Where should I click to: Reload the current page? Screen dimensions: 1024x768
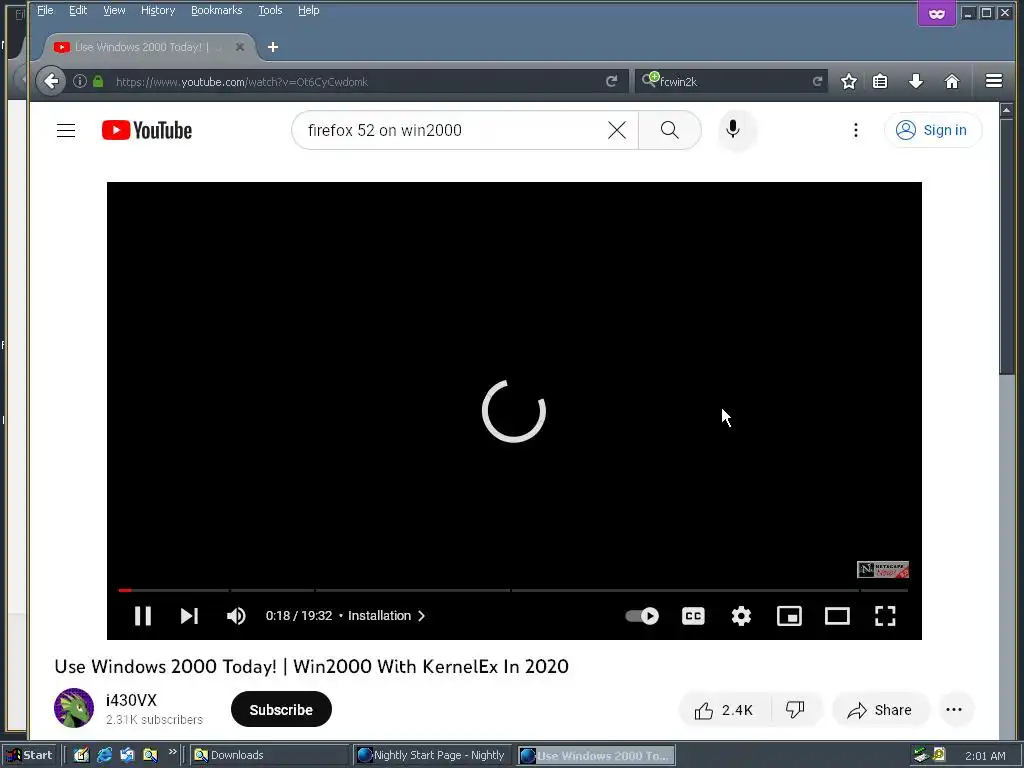(x=611, y=81)
